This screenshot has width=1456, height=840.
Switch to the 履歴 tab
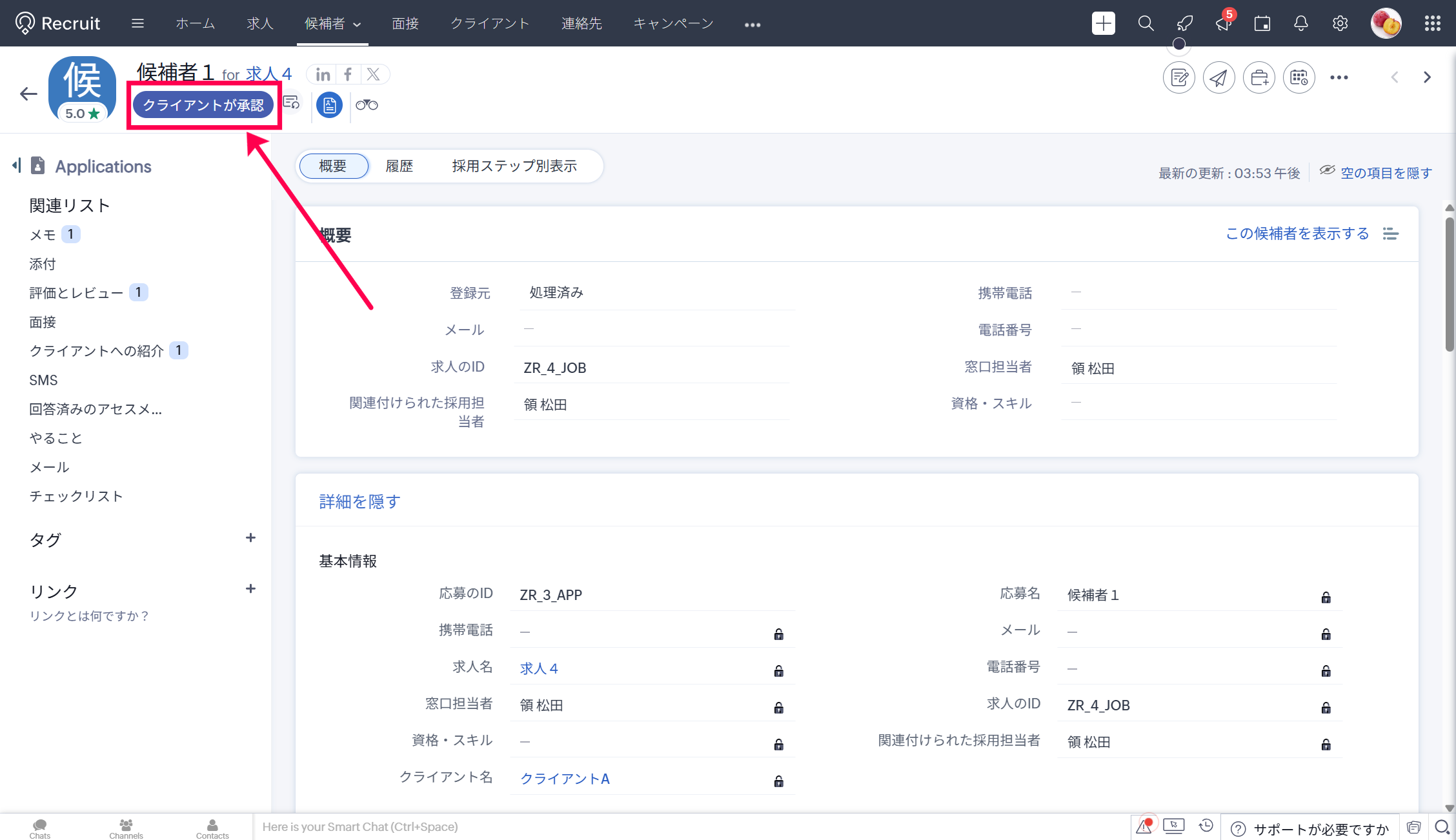click(399, 166)
